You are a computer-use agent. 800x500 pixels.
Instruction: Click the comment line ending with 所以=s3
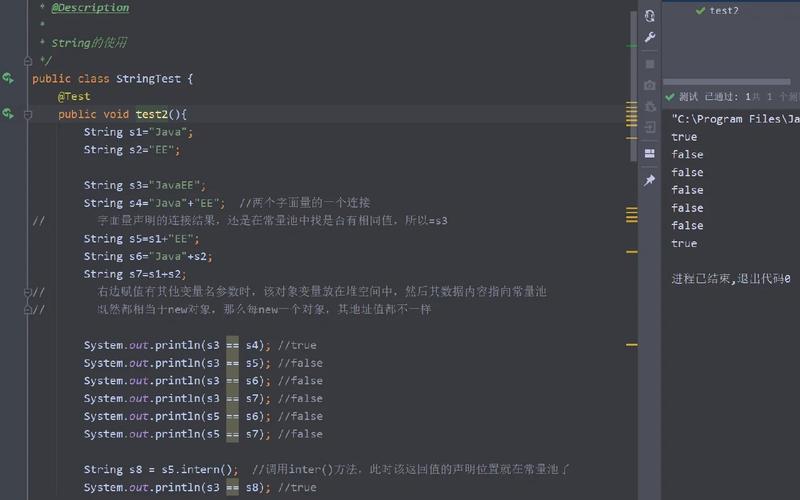point(272,221)
